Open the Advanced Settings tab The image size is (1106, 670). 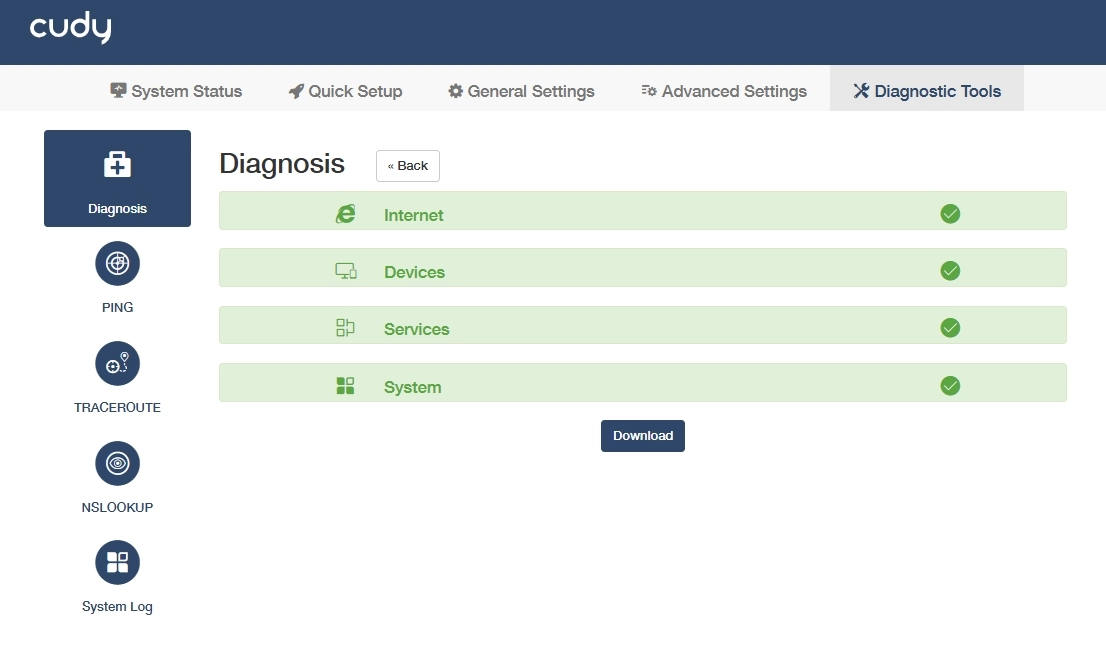click(724, 91)
